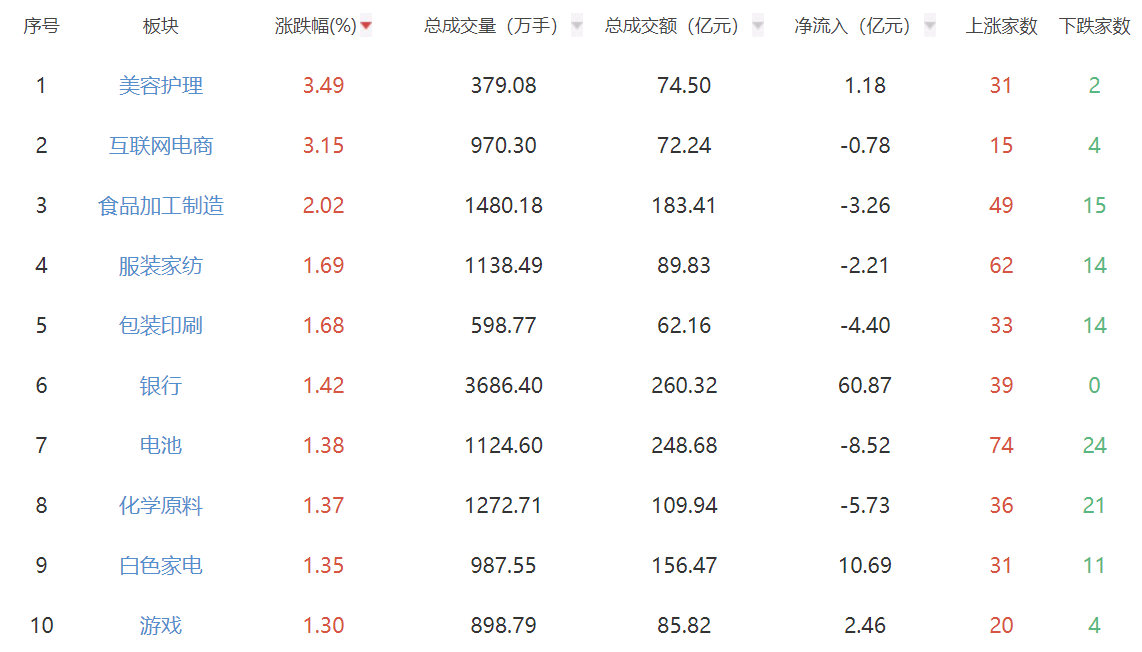Open the 服装家纺 sector page
The height and width of the screenshot is (652, 1142).
(160, 266)
